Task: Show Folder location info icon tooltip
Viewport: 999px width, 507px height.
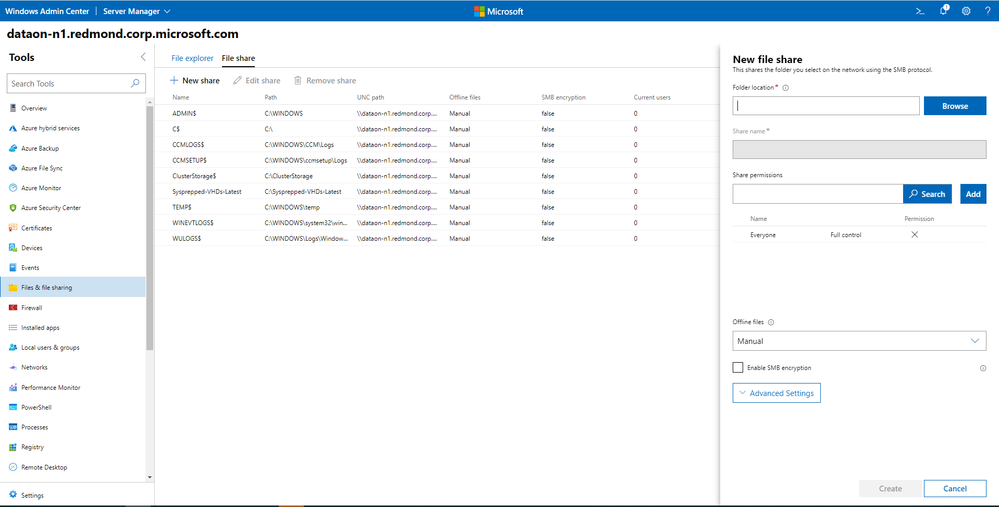Action: point(785,88)
